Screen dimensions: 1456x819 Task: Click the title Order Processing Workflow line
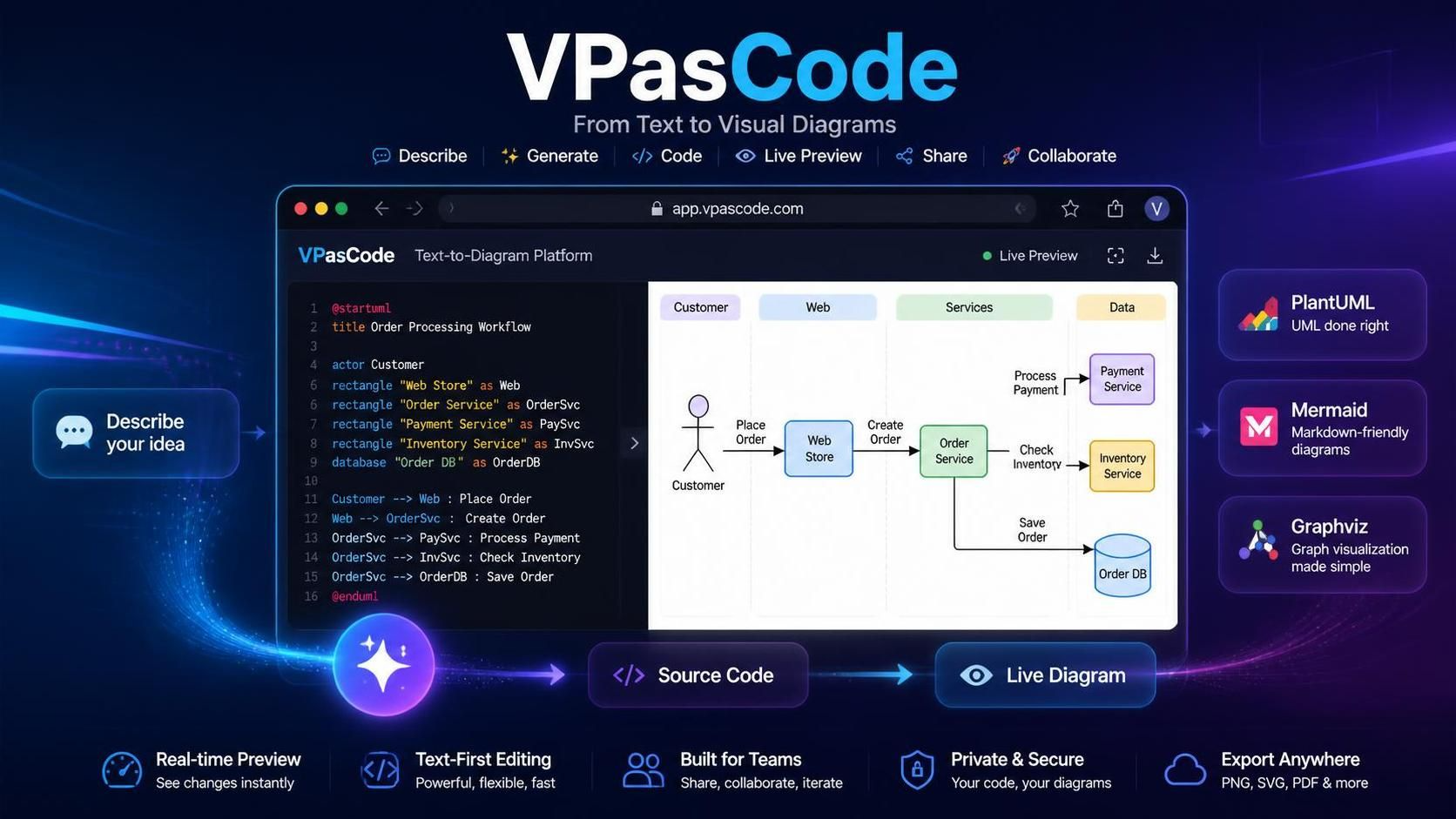pos(431,327)
